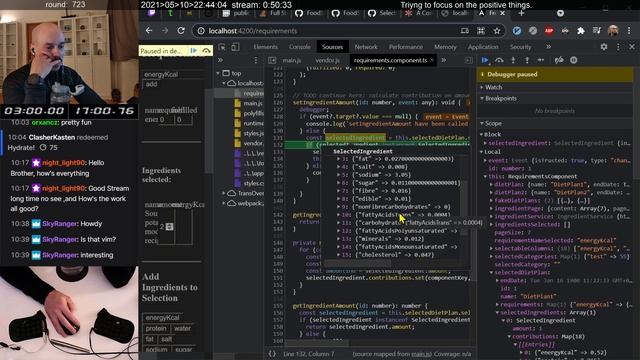Step out of the current function
The width and height of the screenshot is (640, 360).
[x=527, y=60]
